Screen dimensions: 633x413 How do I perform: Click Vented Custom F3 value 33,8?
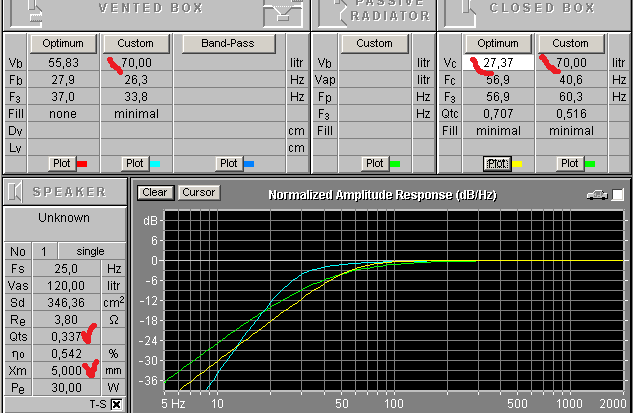[136, 97]
